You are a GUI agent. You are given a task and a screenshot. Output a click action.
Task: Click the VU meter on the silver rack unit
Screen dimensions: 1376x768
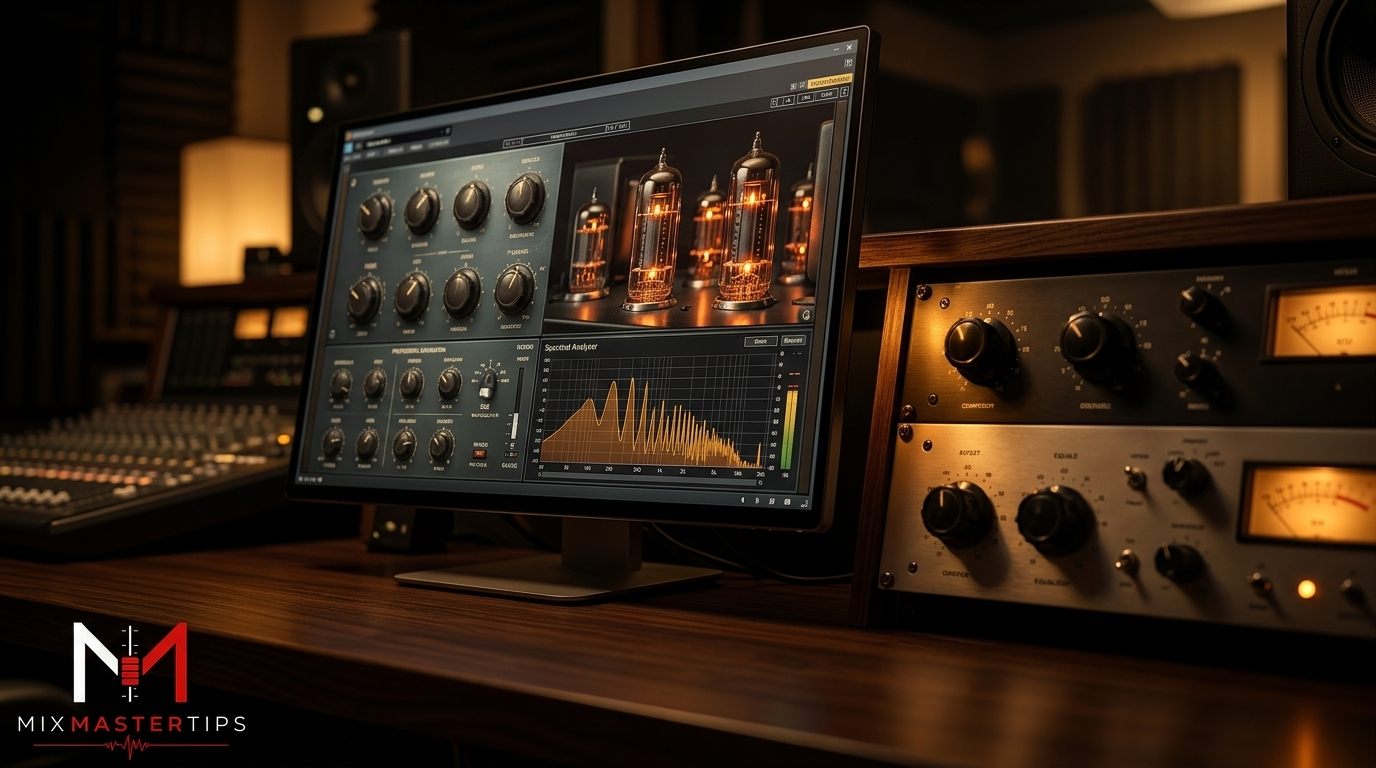pos(1308,504)
